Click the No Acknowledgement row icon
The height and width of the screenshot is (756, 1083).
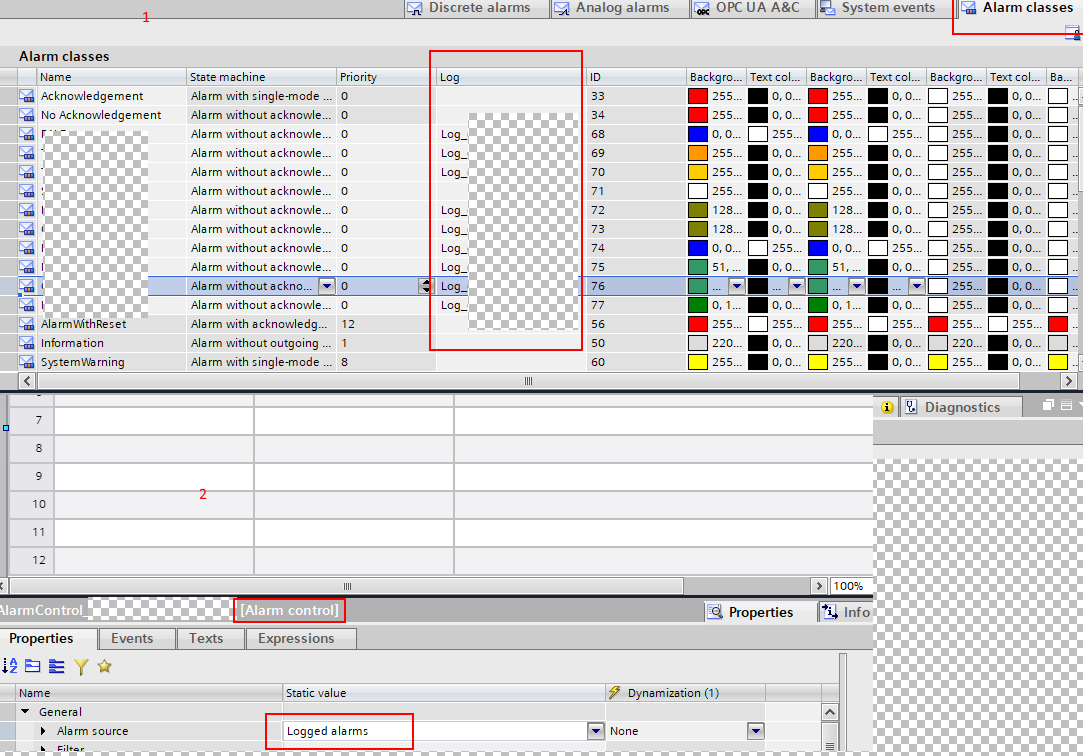coord(26,115)
